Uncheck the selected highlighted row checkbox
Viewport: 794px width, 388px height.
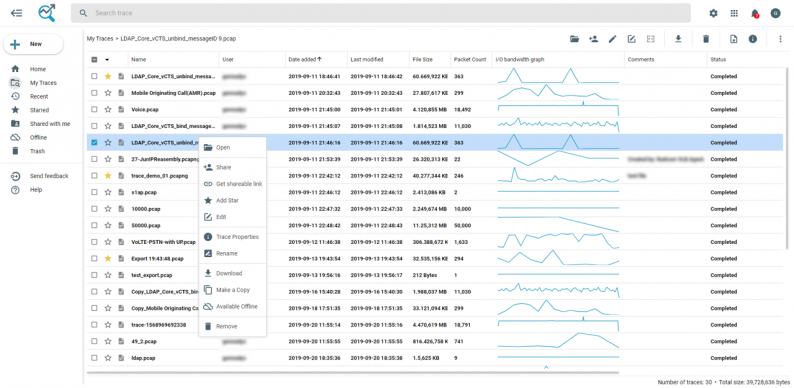94,143
